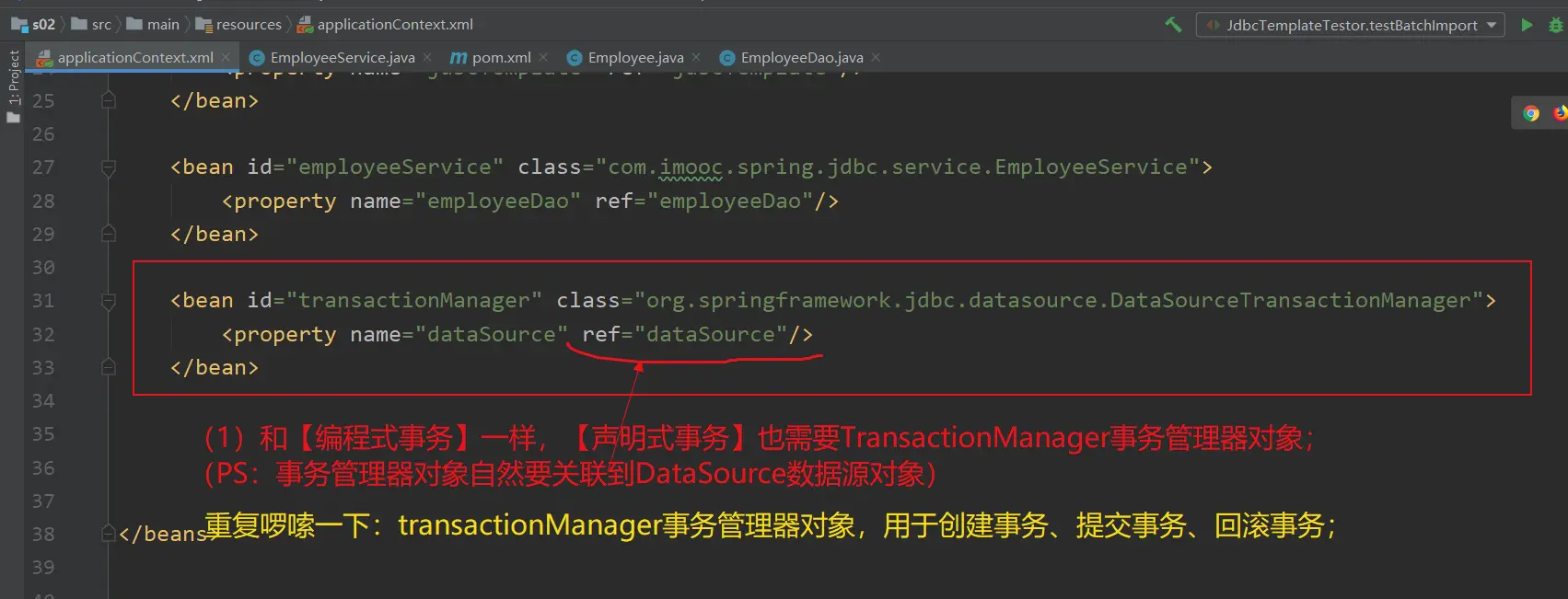Click the id value "employeeService" on line 27
Image resolution: width=1568 pixels, height=599 pixels.
coord(395,167)
